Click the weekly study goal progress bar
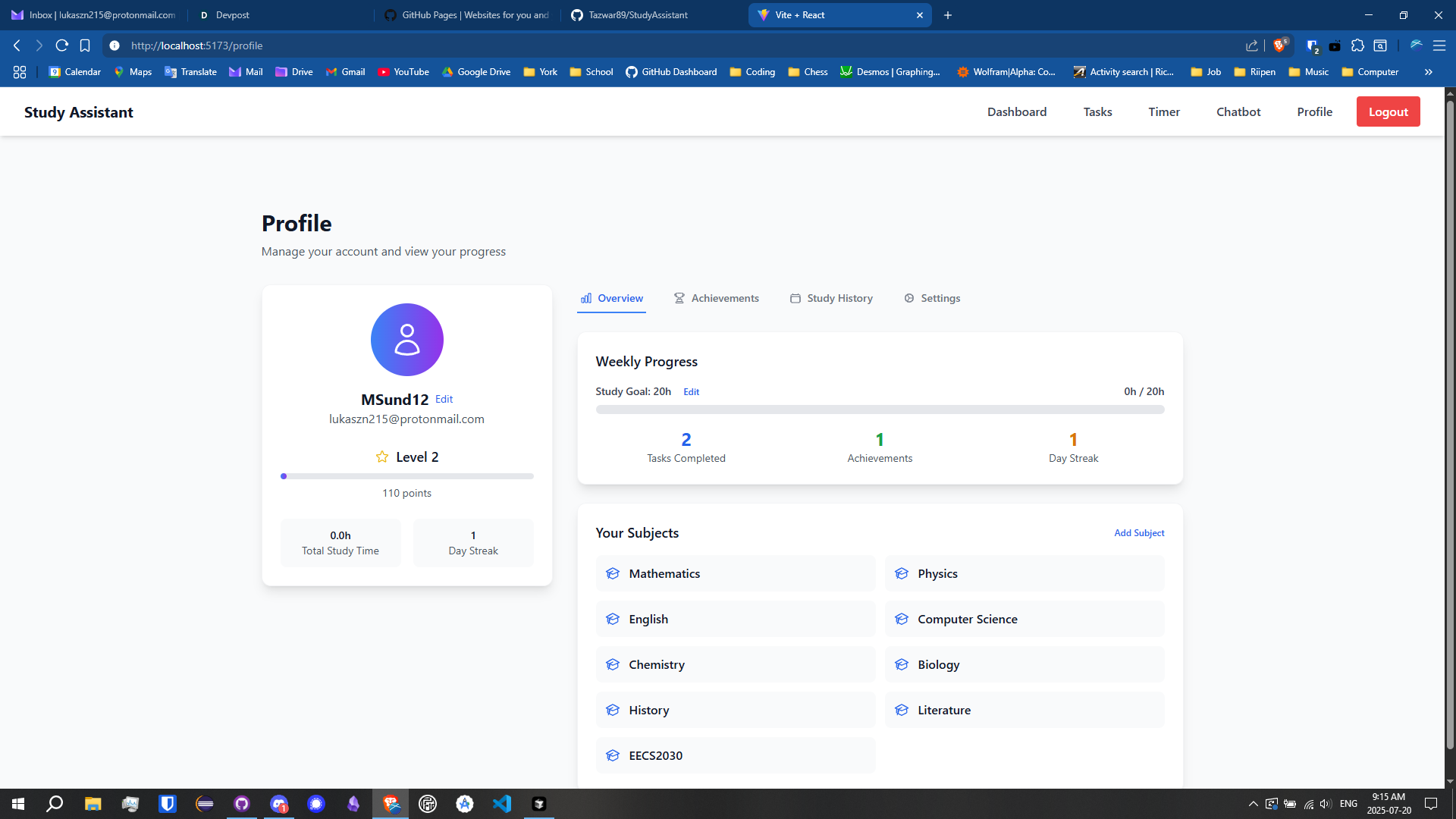The height and width of the screenshot is (819, 1456). click(x=880, y=409)
